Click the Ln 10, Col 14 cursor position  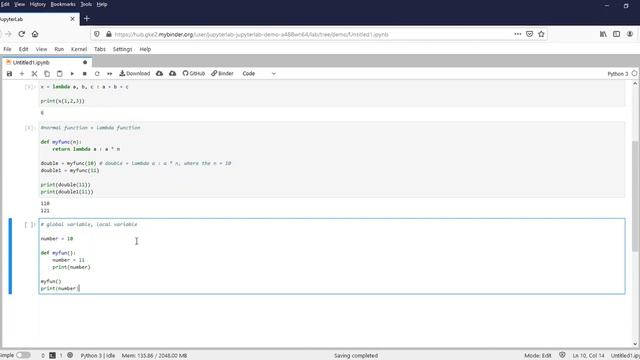tap(588, 356)
